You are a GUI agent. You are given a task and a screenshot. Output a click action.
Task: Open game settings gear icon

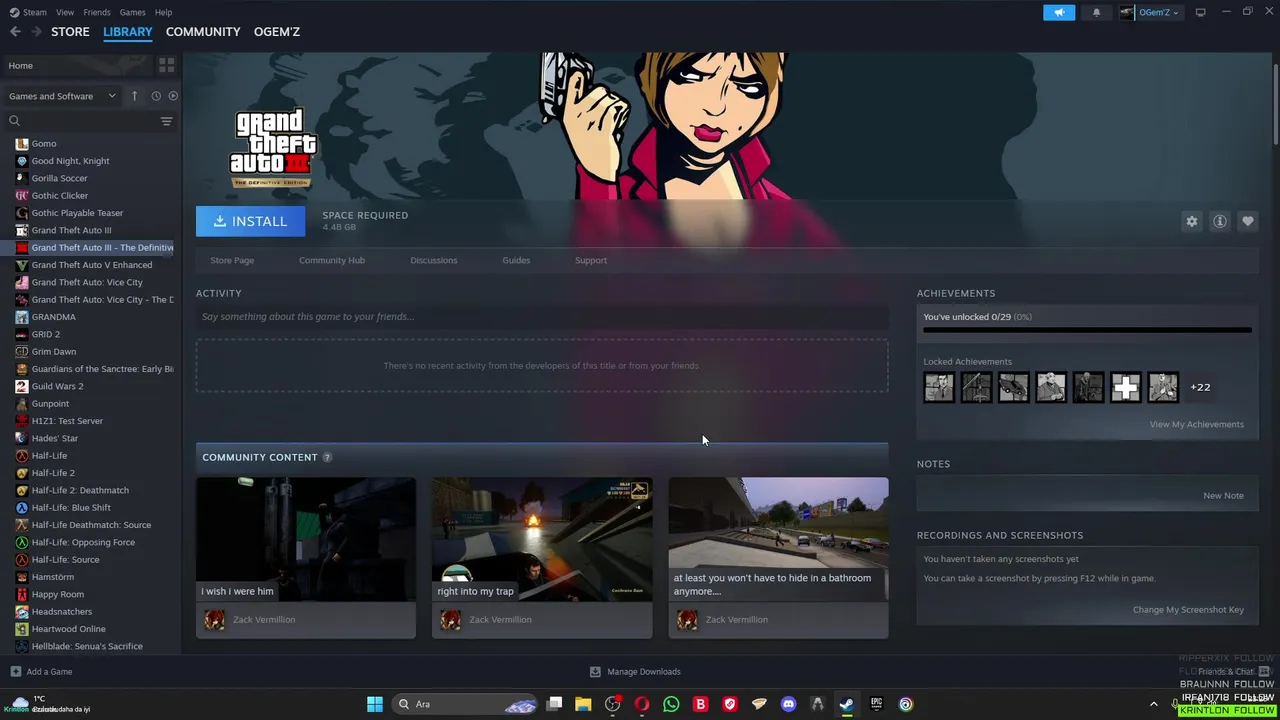1191,221
